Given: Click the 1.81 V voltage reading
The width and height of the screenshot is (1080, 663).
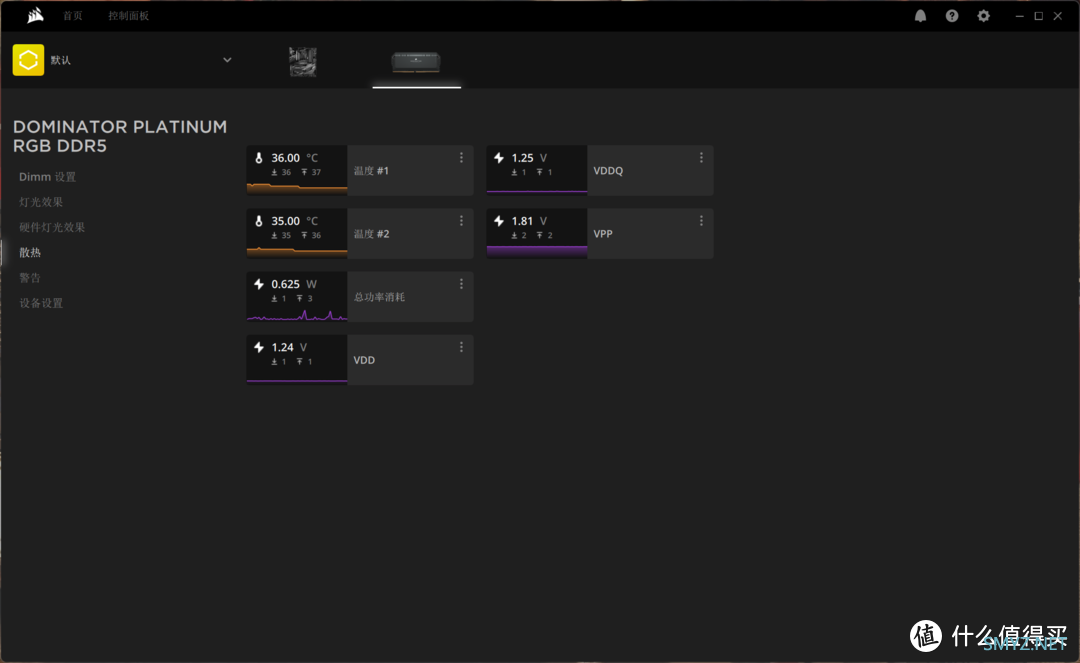Looking at the screenshot, I should tap(529, 221).
